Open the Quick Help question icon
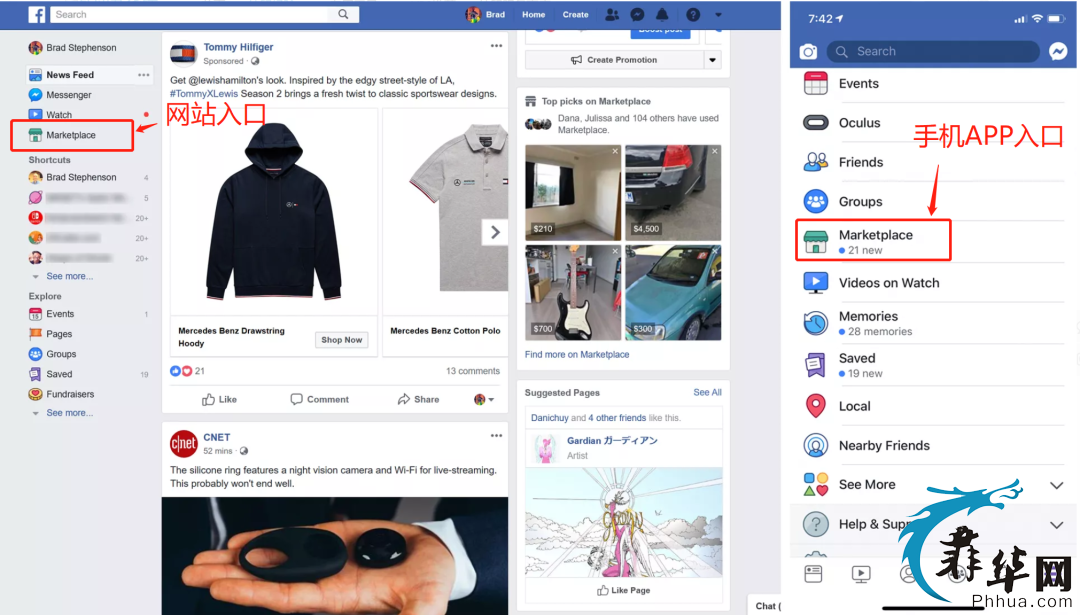 tap(693, 14)
